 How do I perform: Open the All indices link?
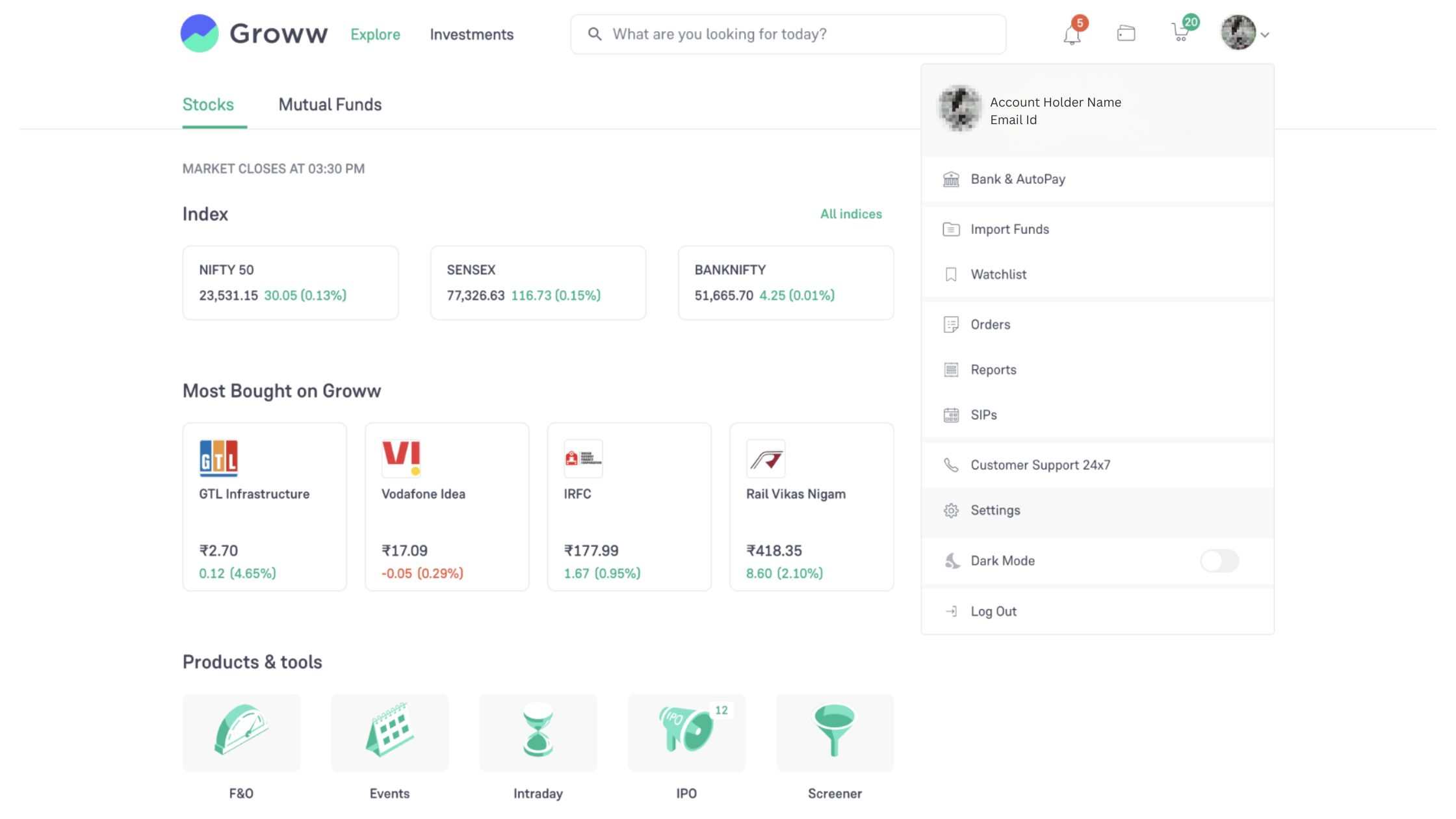[x=851, y=214]
